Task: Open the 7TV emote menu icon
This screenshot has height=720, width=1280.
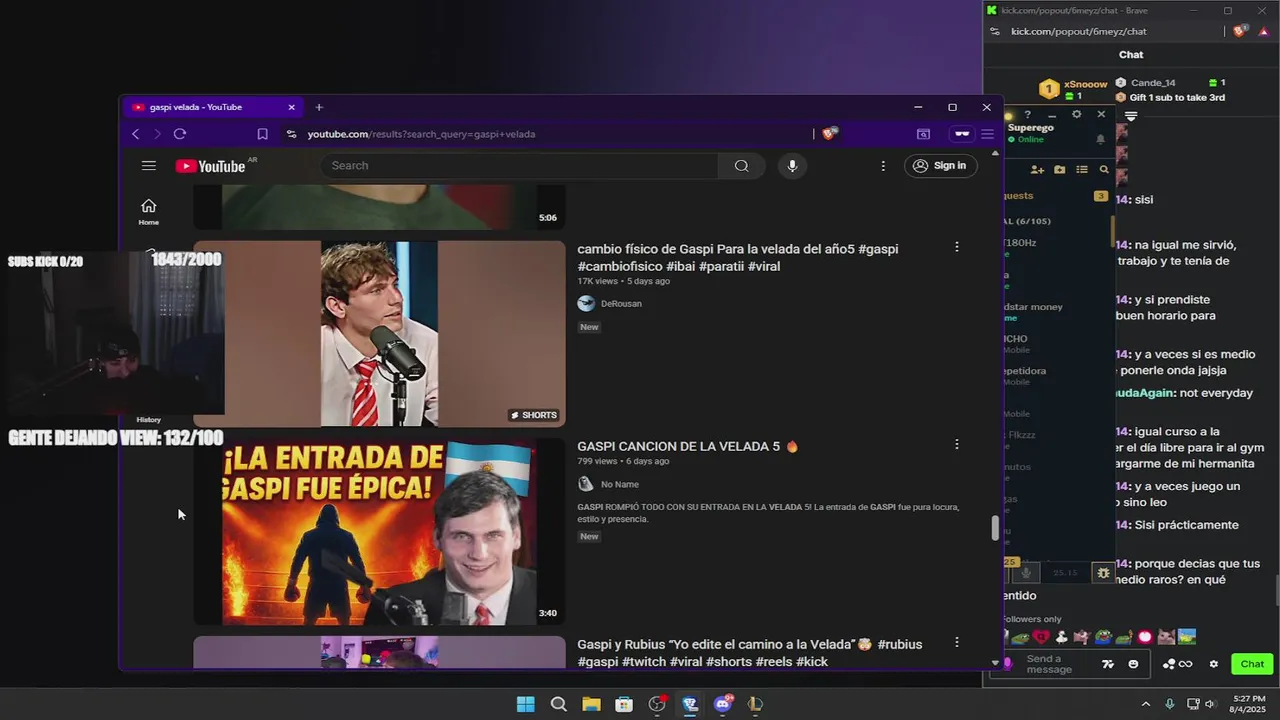Action: click(x=1108, y=664)
